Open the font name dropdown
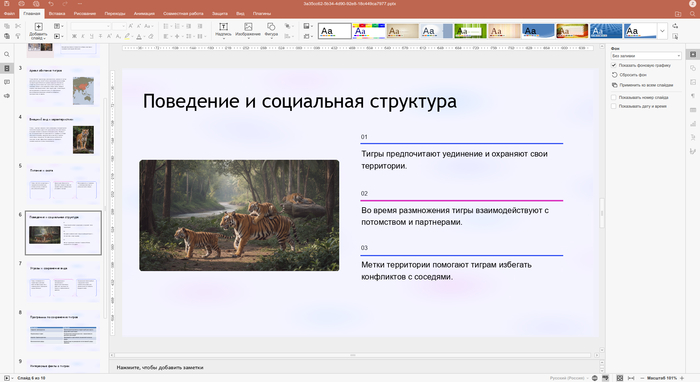 click(108, 26)
